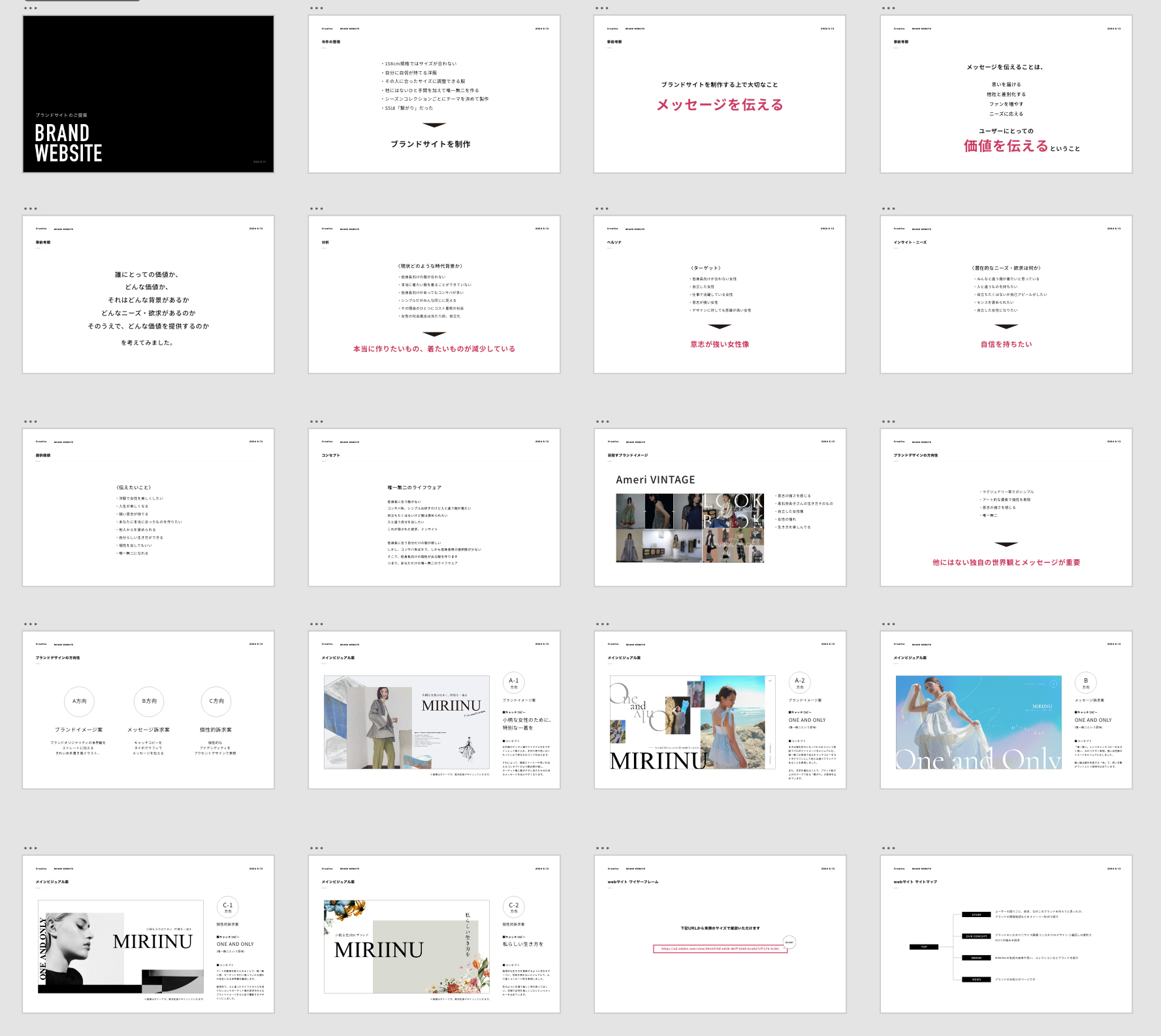
Task: Click the C-1 circle badge on the main visual slide
Action: tap(228, 907)
